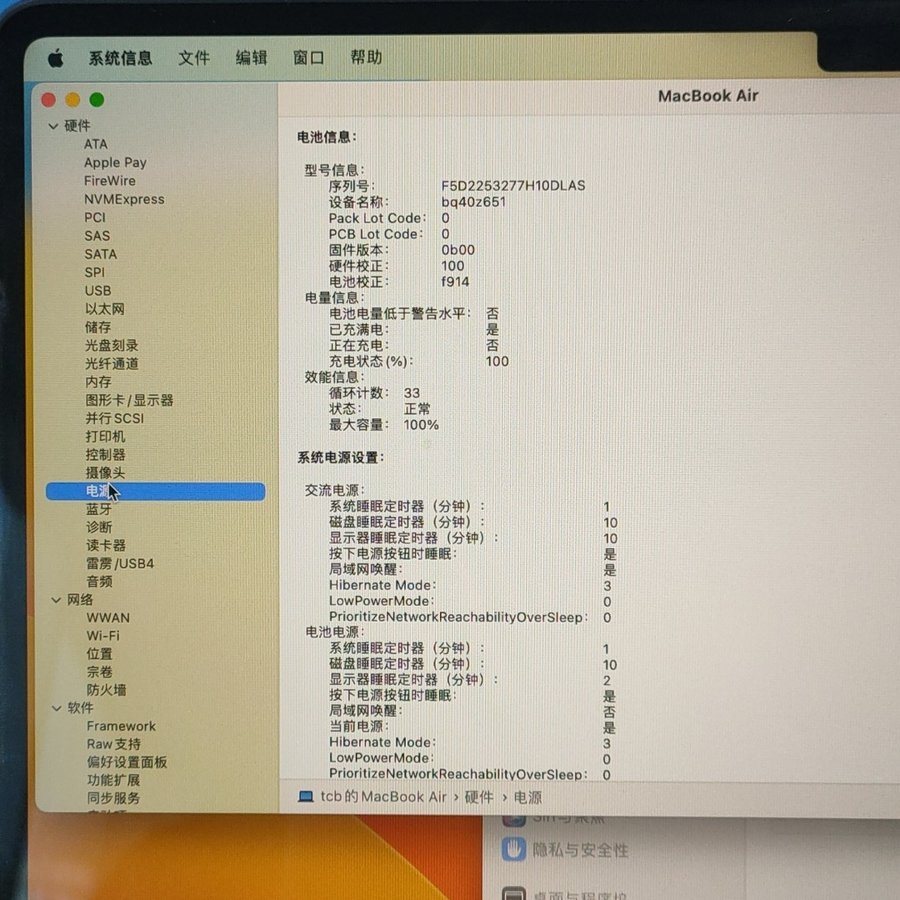The image size is (900, 900).
Task: Select SATA in the sidebar
Action: click(100, 254)
